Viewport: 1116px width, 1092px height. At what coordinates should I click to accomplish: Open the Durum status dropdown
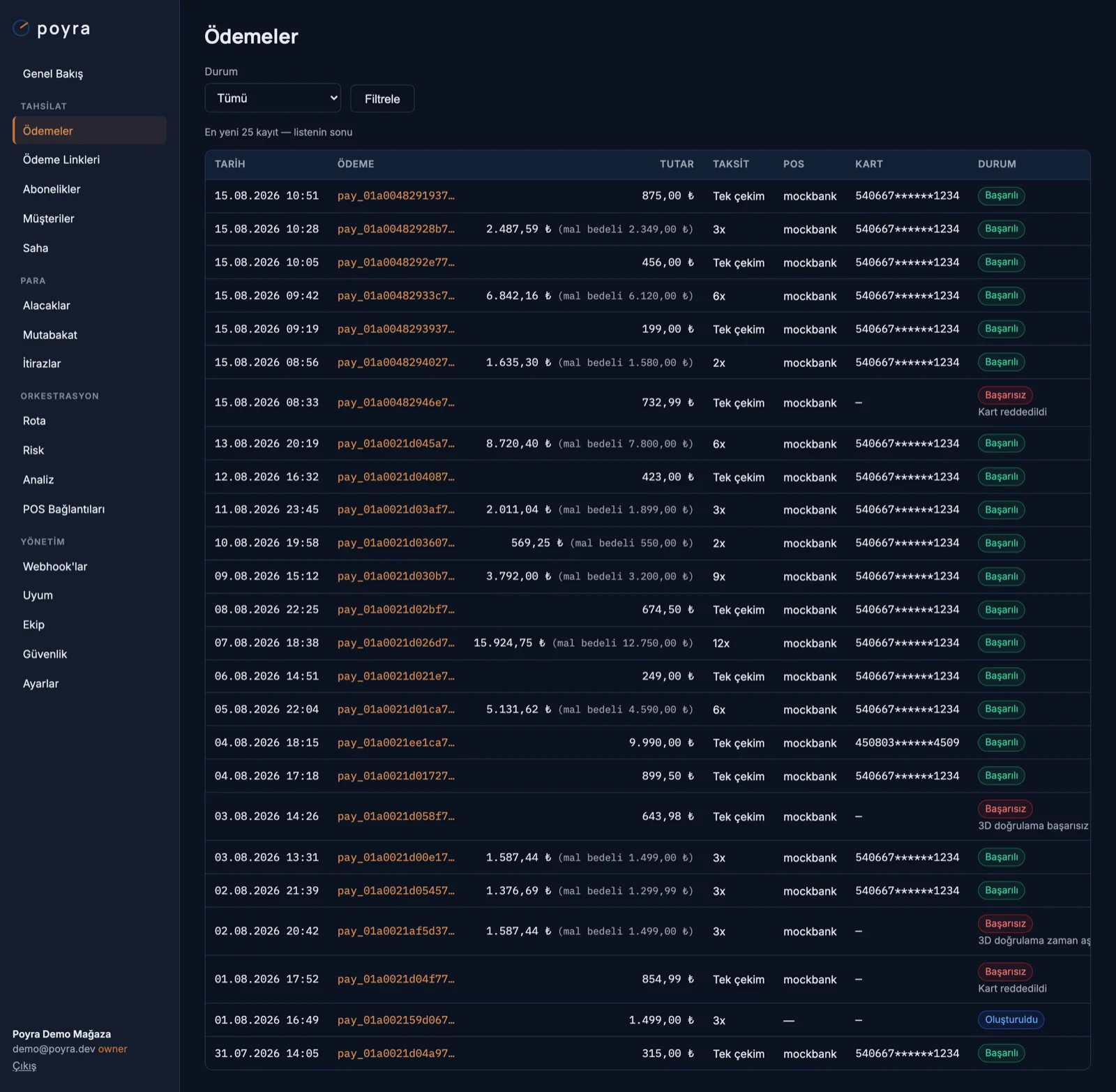[273, 98]
